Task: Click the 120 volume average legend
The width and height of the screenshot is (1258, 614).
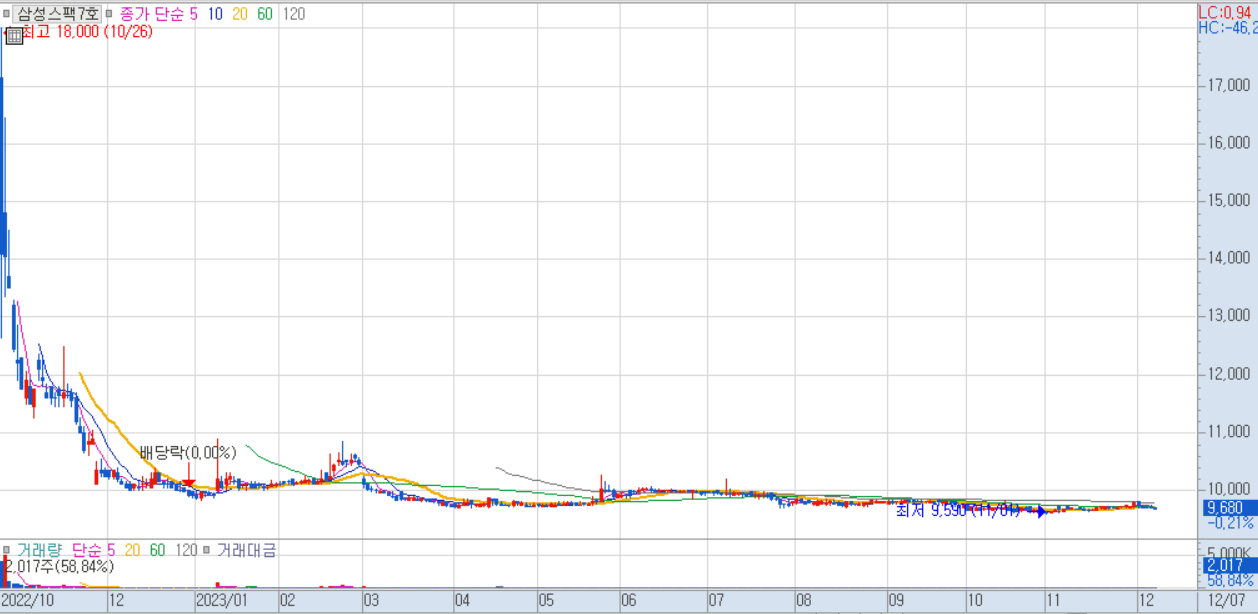Action: point(186,550)
